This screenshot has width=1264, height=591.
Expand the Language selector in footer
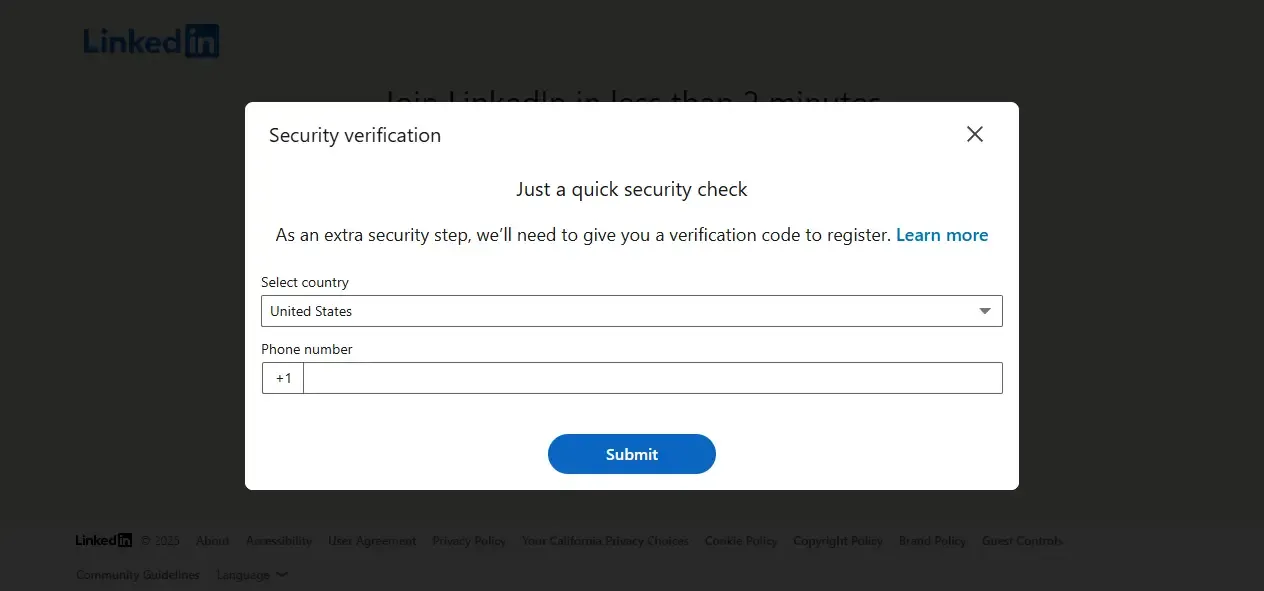(252, 575)
